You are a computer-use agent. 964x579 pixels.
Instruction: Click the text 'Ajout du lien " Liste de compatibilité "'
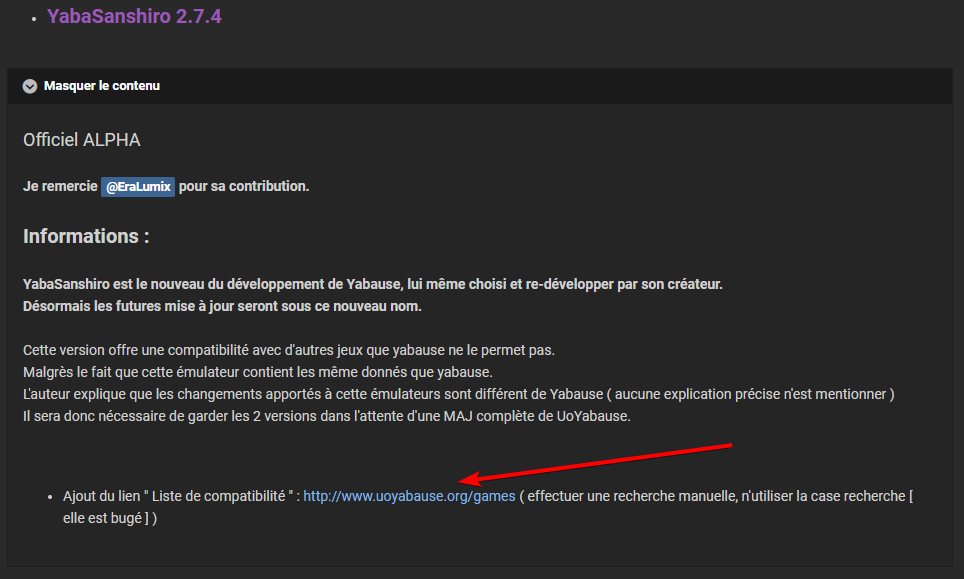[x=178, y=496]
